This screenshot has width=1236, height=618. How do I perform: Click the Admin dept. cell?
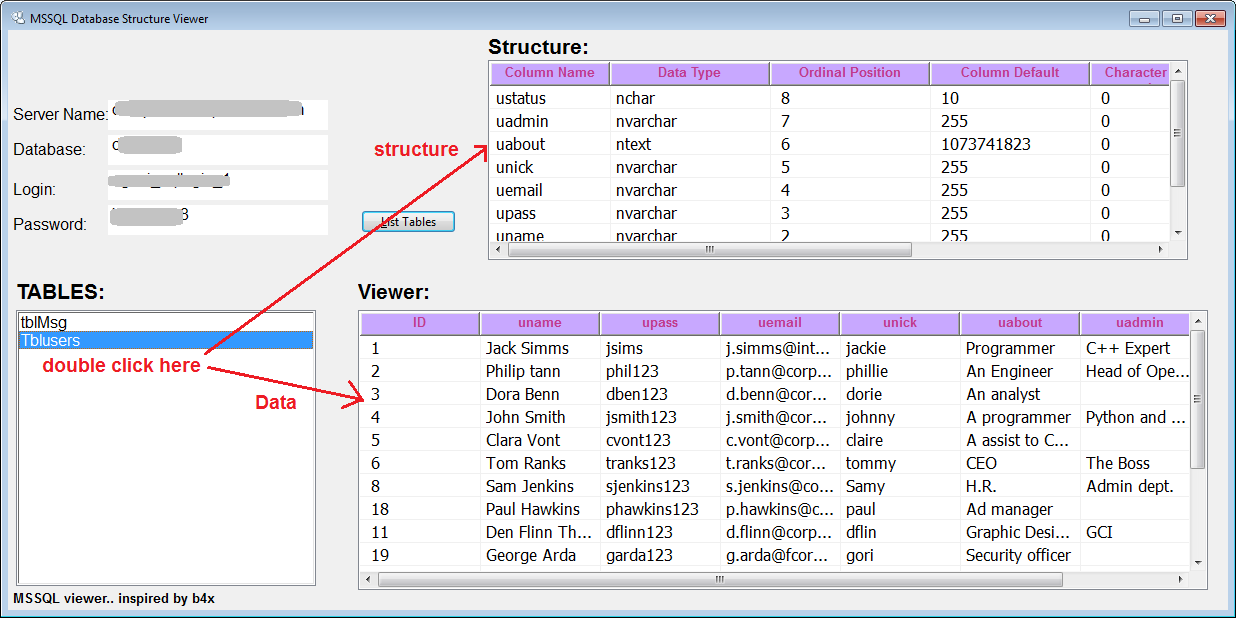point(1135,486)
